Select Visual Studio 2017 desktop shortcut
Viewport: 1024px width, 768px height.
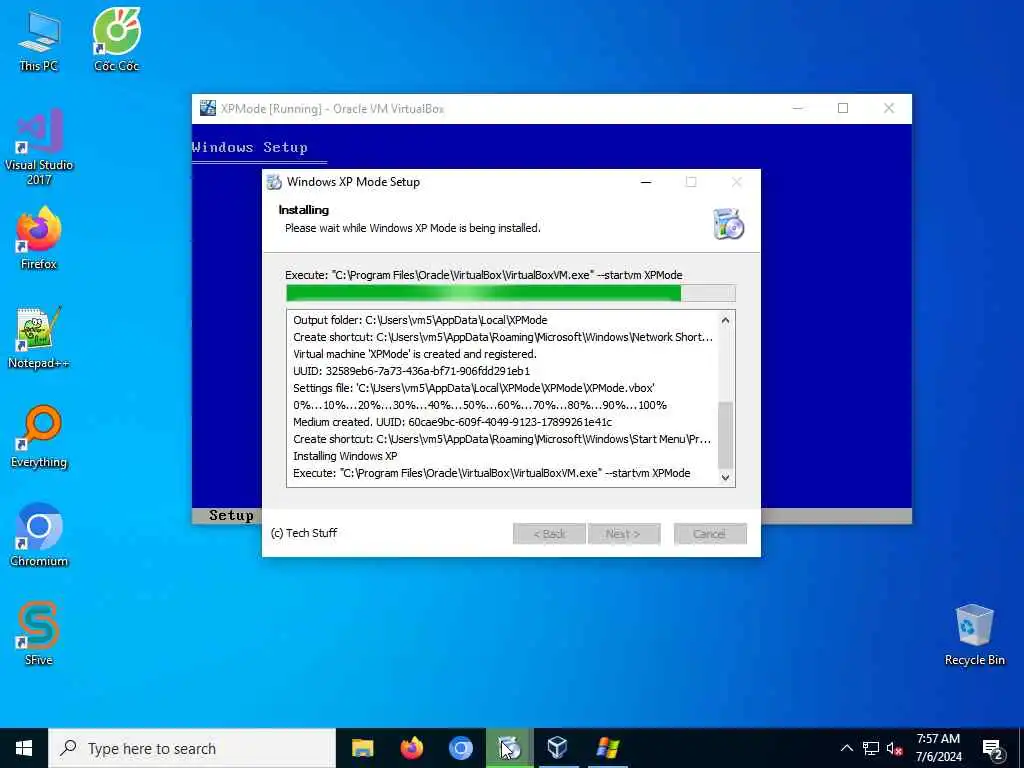39,148
